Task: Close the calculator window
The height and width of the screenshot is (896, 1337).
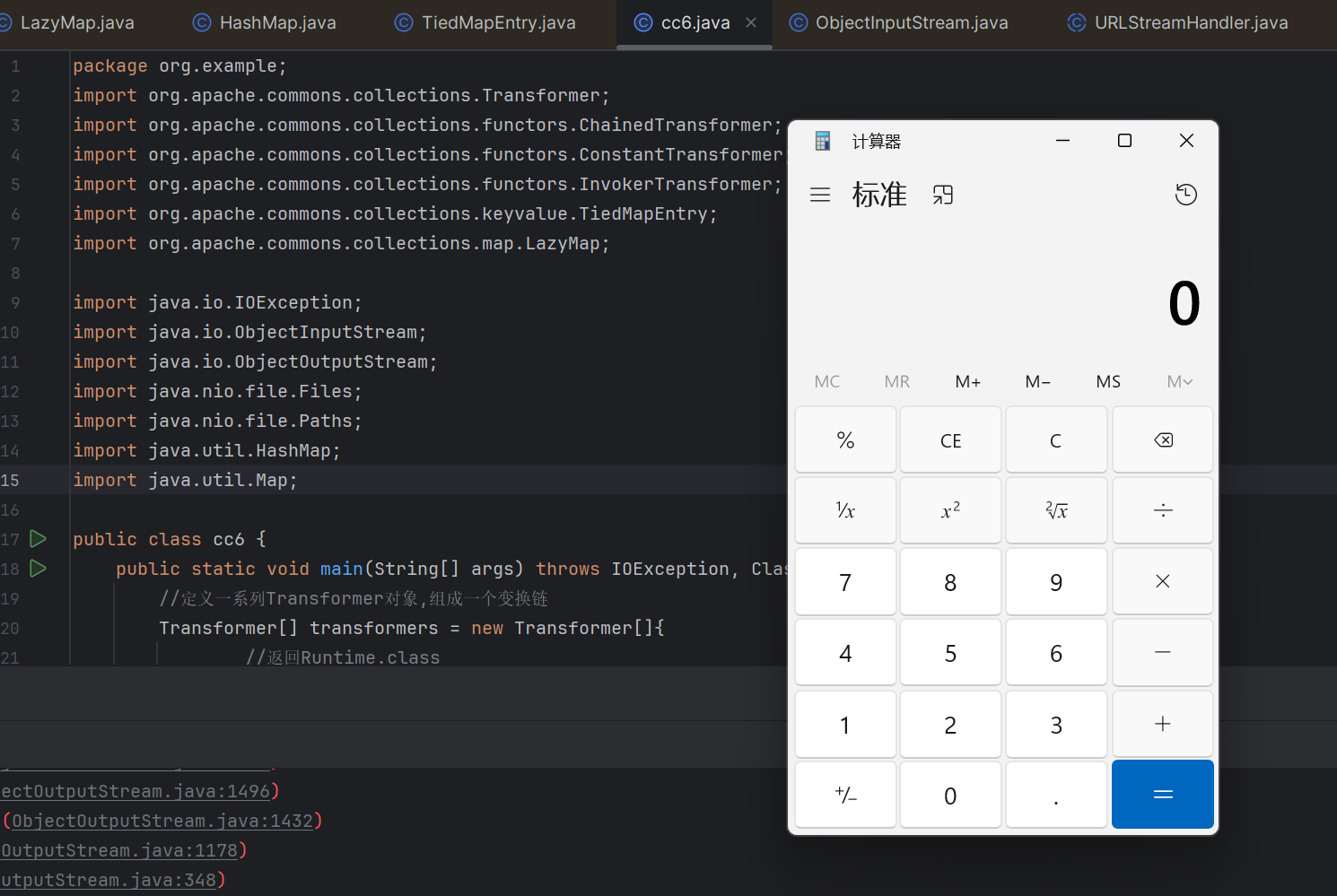Action: coord(1186,141)
